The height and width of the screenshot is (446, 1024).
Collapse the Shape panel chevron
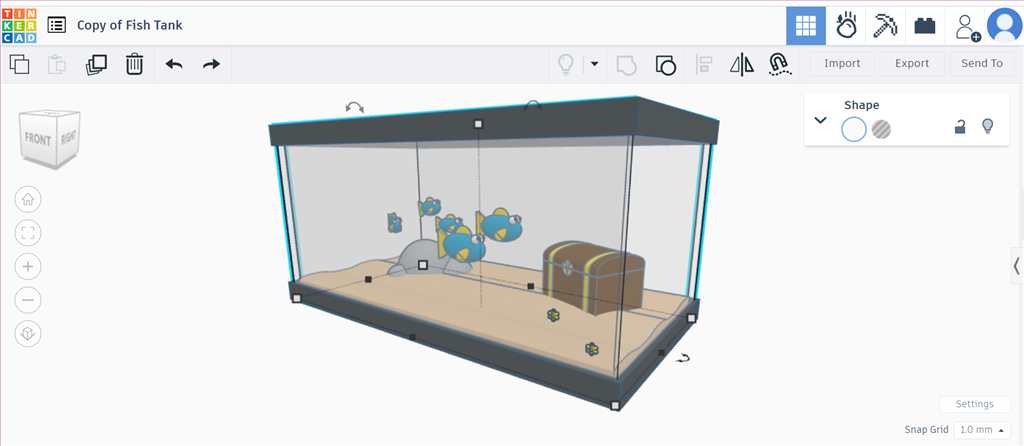(821, 120)
